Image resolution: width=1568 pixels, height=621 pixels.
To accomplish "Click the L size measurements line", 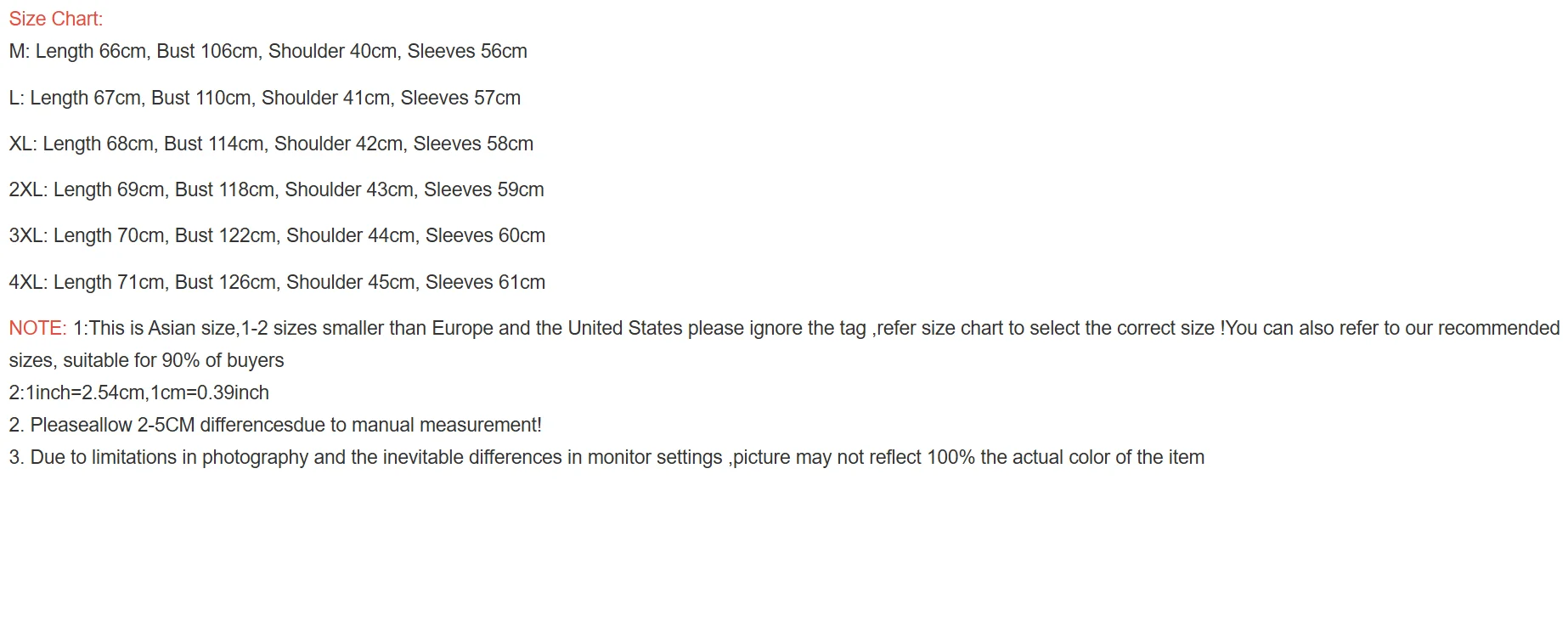I will pos(264,98).
